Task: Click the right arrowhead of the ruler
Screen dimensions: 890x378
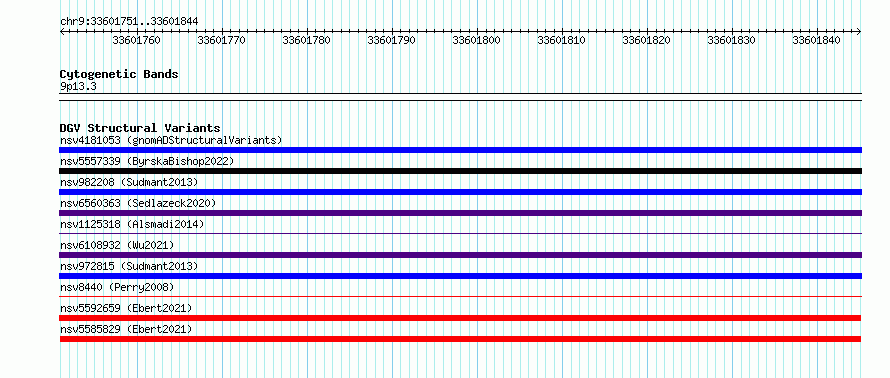Action: [859, 32]
